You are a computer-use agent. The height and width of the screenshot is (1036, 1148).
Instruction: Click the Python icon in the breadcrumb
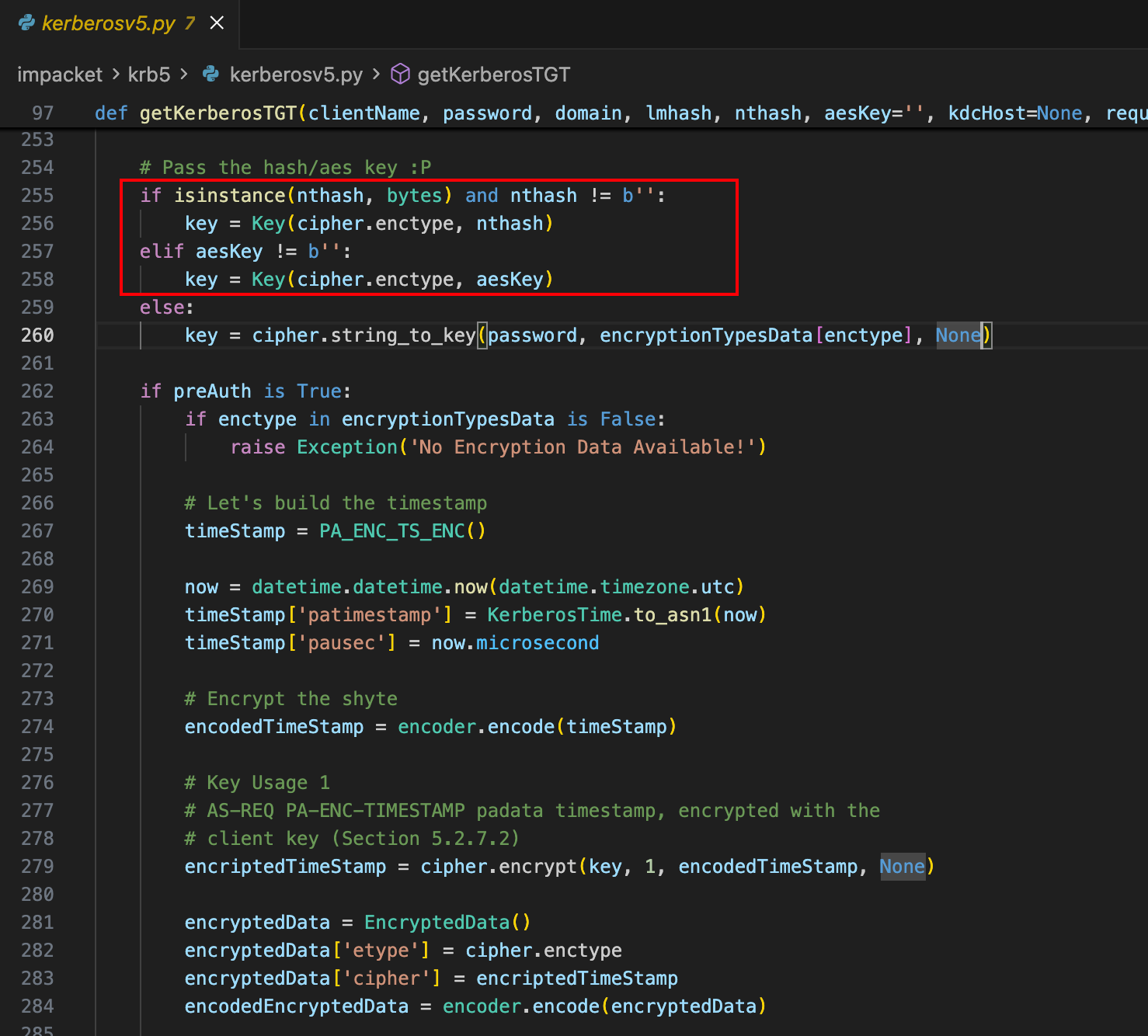210,74
